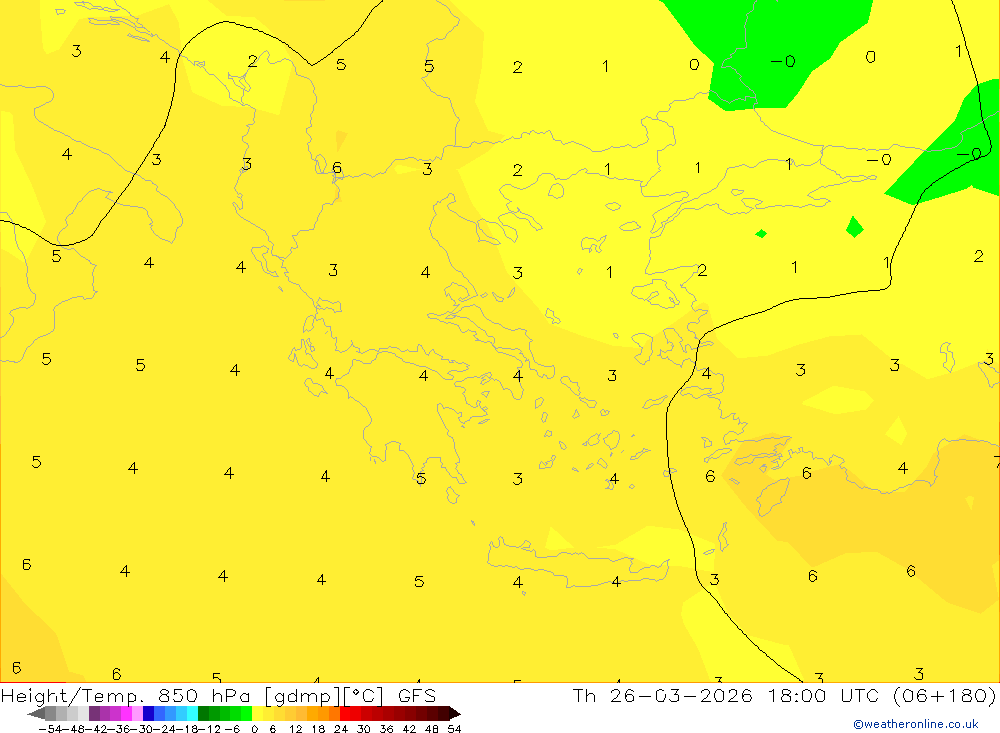The height and width of the screenshot is (733, 1000).
Task: Click the "12" legend value
Action: pos(296,729)
